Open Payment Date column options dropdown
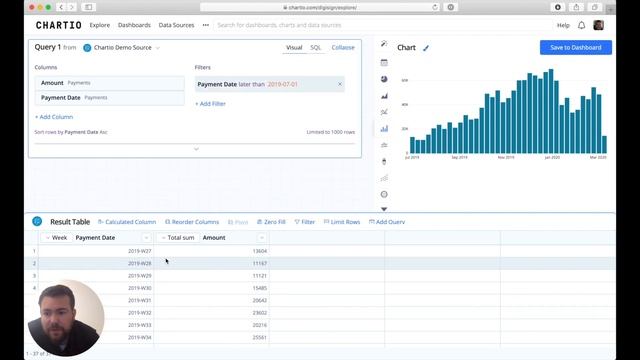640x360 pixels. [146, 238]
